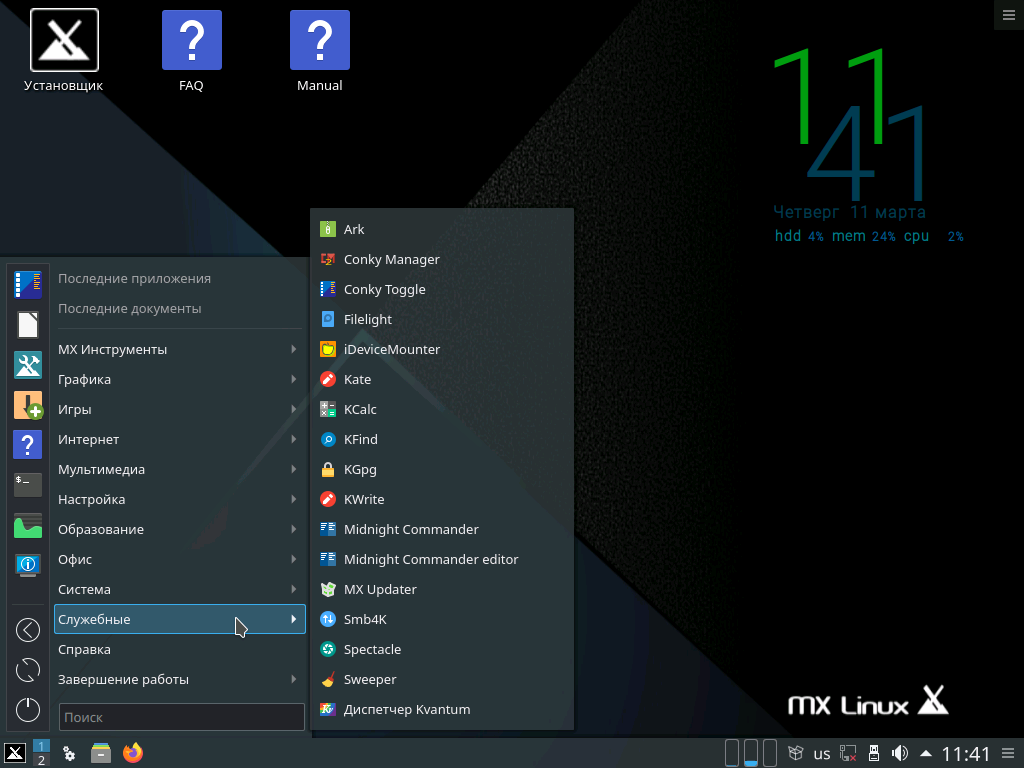Open the Manual desktop icon
The width and height of the screenshot is (1024, 768).
[x=319, y=51]
